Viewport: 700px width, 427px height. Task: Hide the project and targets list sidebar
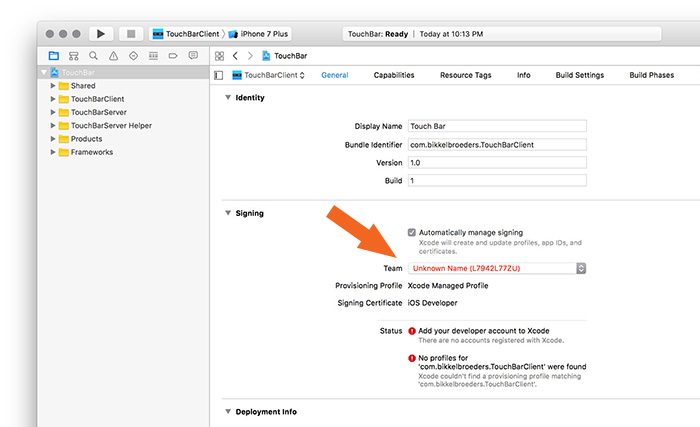click(x=219, y=75)
